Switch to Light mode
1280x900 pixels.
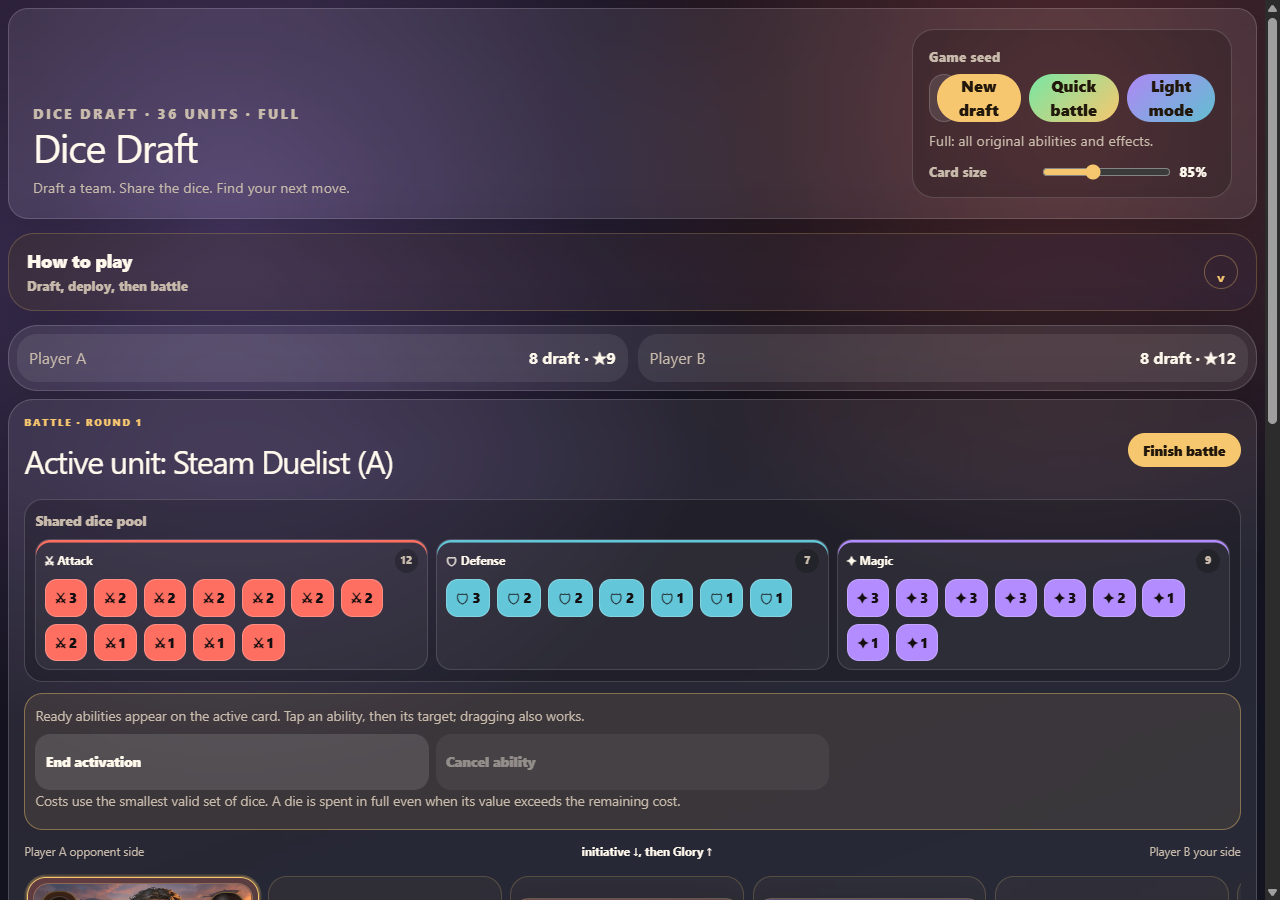(x=1171, y=98)
